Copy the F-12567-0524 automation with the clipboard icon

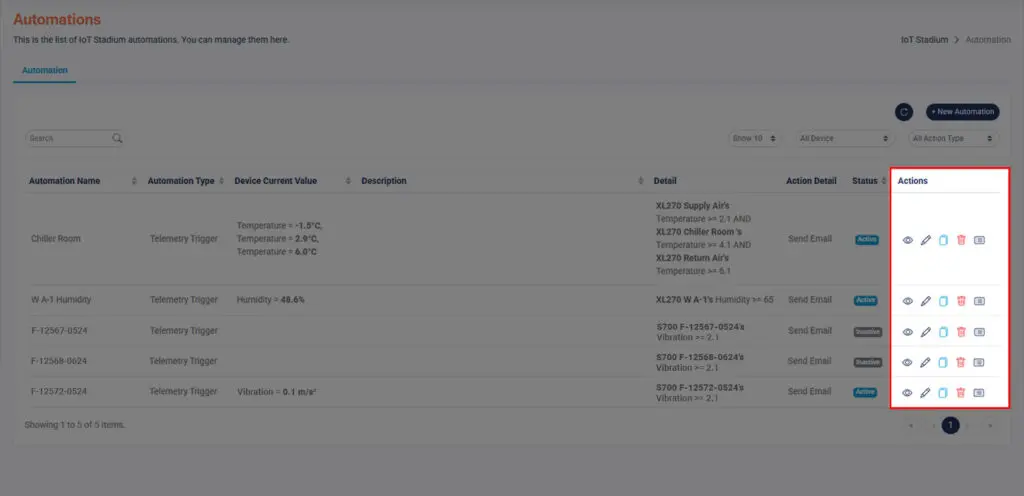(x=943, y=332)
